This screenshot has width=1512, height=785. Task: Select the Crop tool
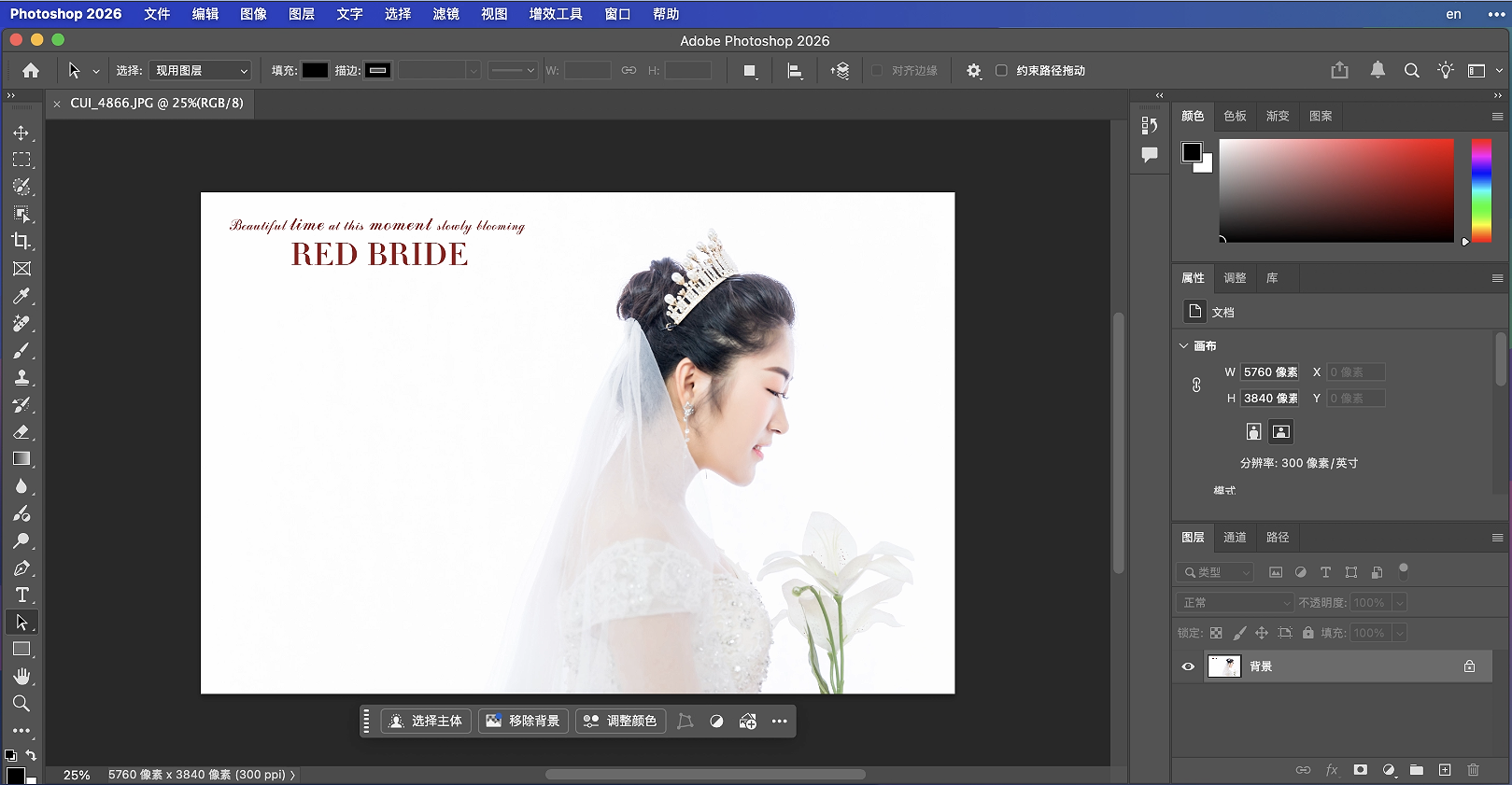[21, 241]
